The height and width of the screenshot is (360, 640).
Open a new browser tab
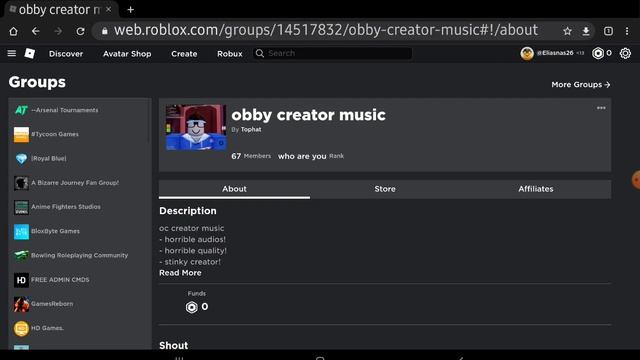(x=131, y=9)
